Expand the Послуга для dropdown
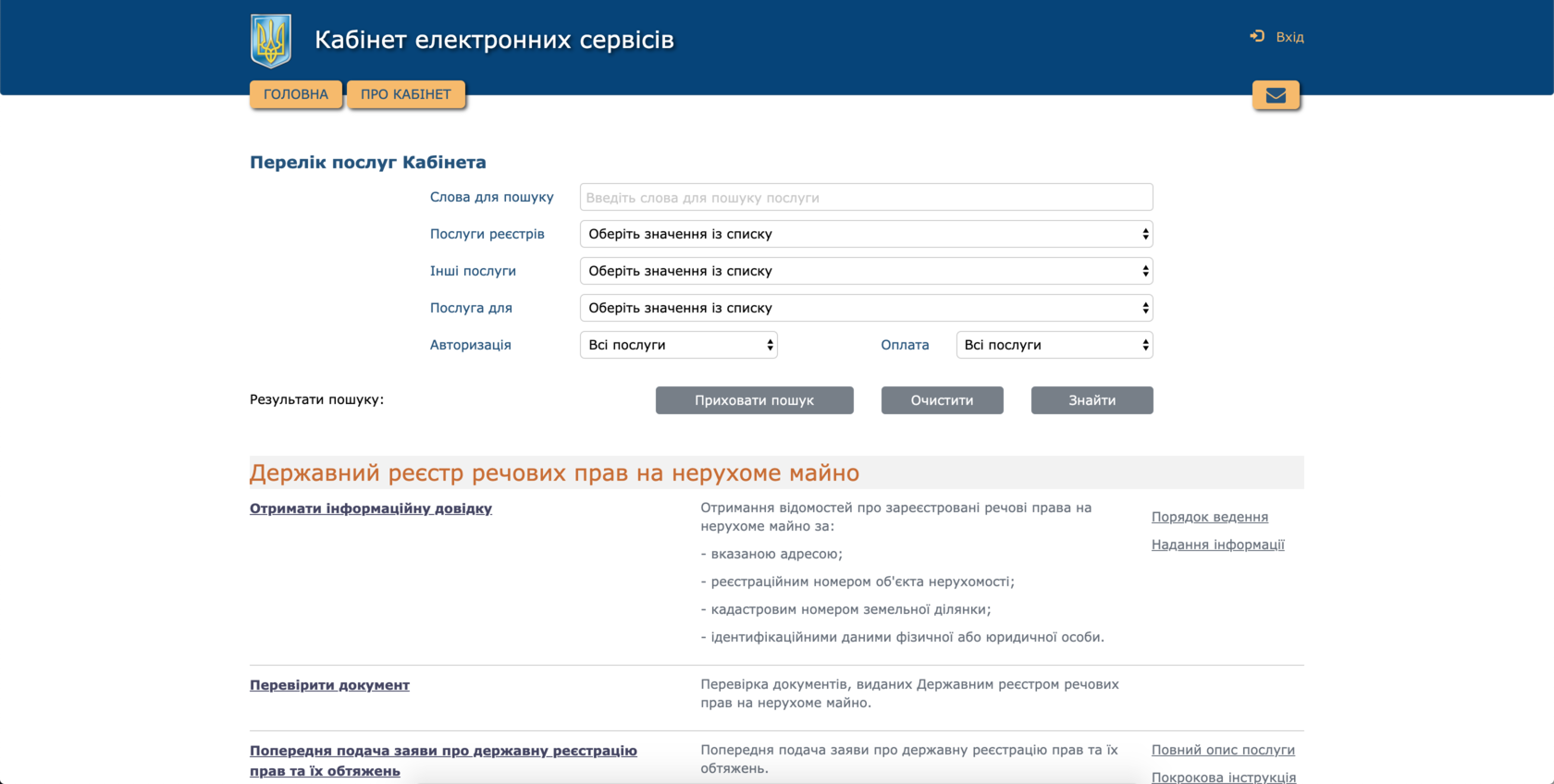Viewport: 1554px width, 784px height. (x=866, y=308)
